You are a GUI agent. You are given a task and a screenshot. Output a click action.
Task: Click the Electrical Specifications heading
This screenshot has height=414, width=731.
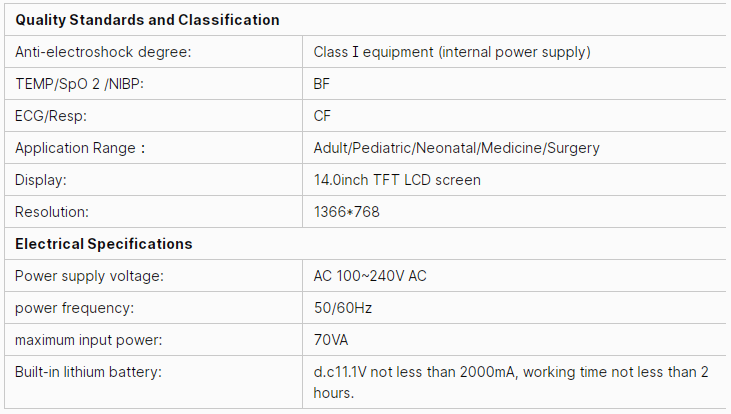coord(104,244)
